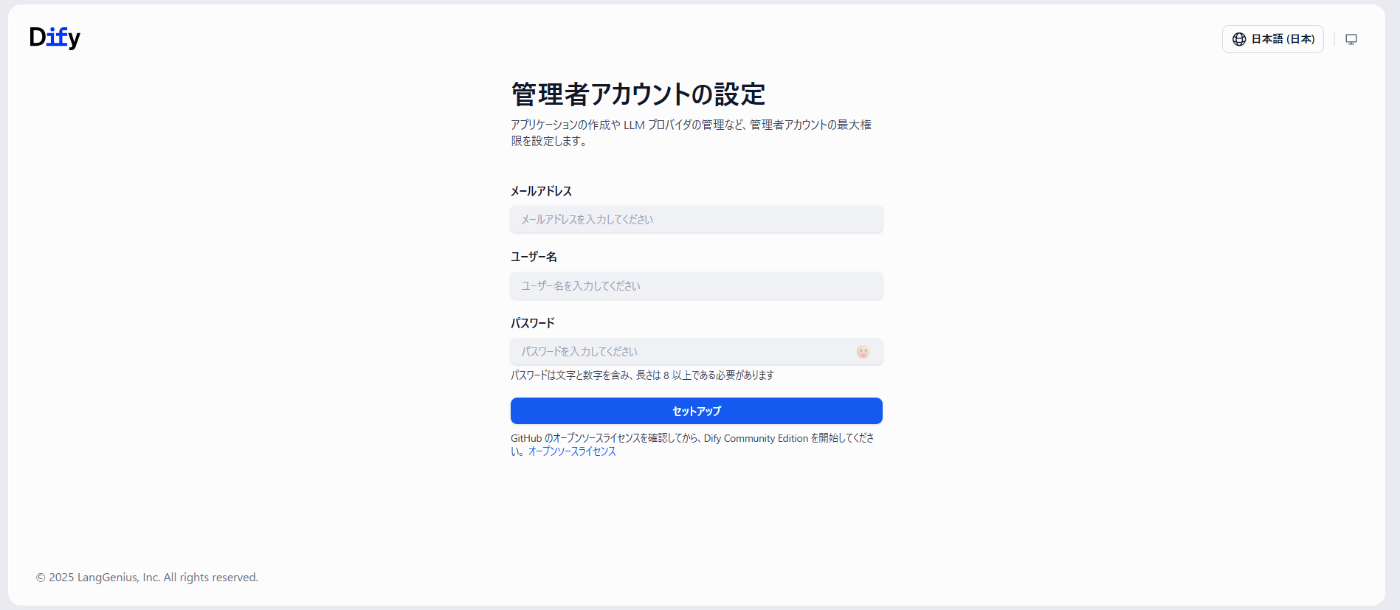Screen dimensions: 1400x610
Task: Click the ユーザー名 field label
Action: pos(534,257)
